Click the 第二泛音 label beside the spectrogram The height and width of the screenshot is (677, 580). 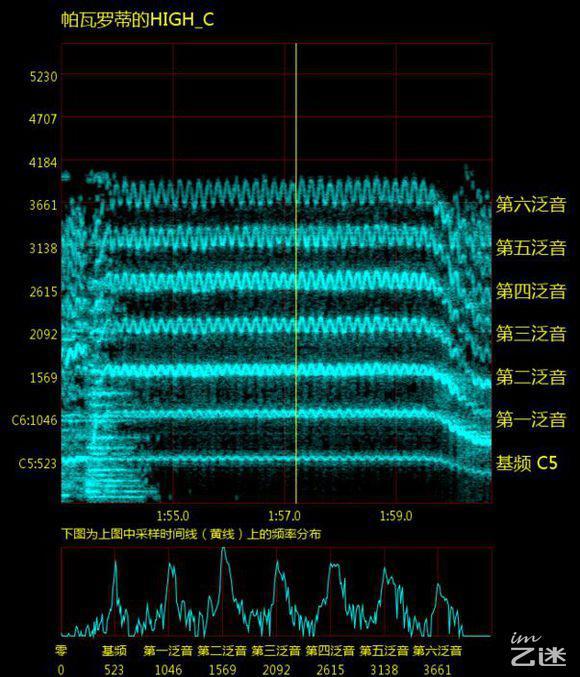[531, 377]
